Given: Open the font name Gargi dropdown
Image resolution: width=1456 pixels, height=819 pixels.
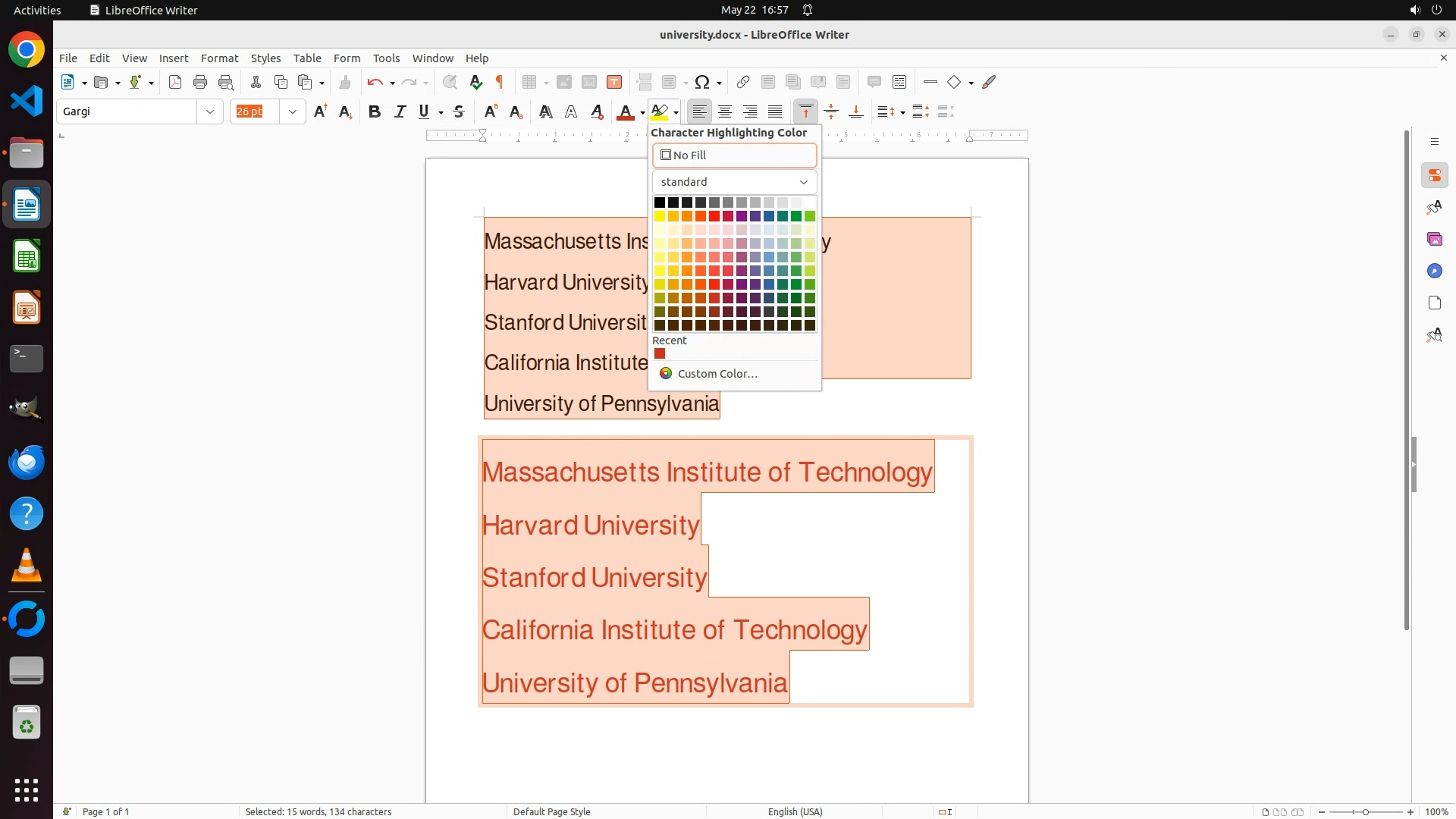Looking at the screenshot, I should click(210, 112).
